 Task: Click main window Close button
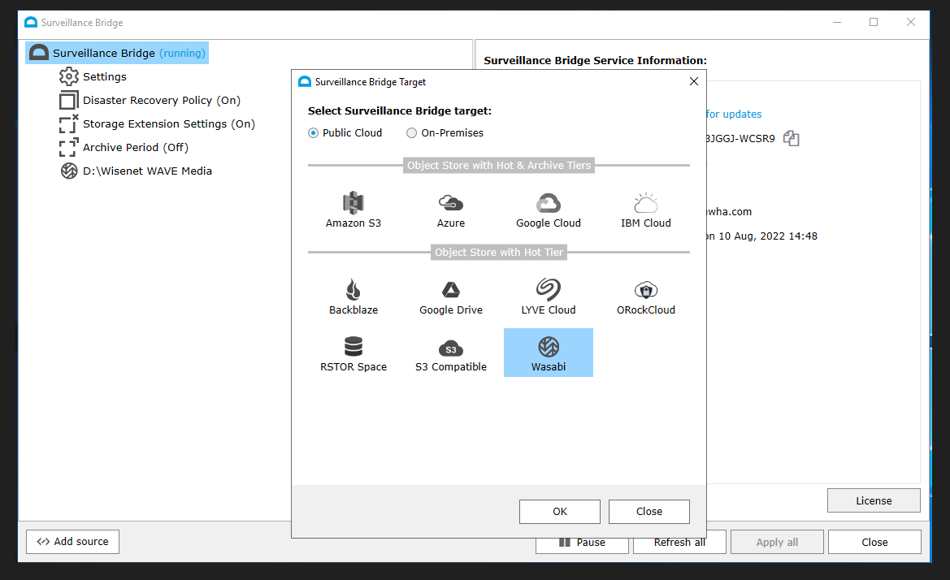(x=874, y=542)
